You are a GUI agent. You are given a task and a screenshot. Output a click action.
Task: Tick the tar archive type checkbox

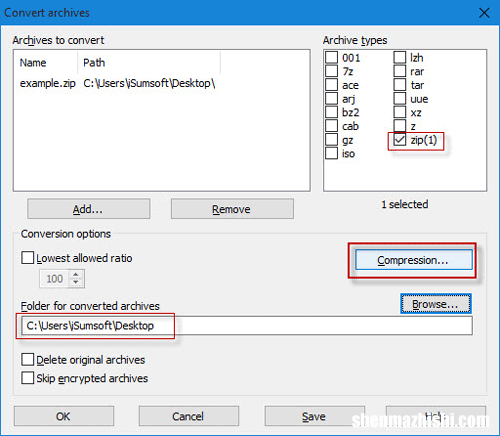click(x=399, y=85)
